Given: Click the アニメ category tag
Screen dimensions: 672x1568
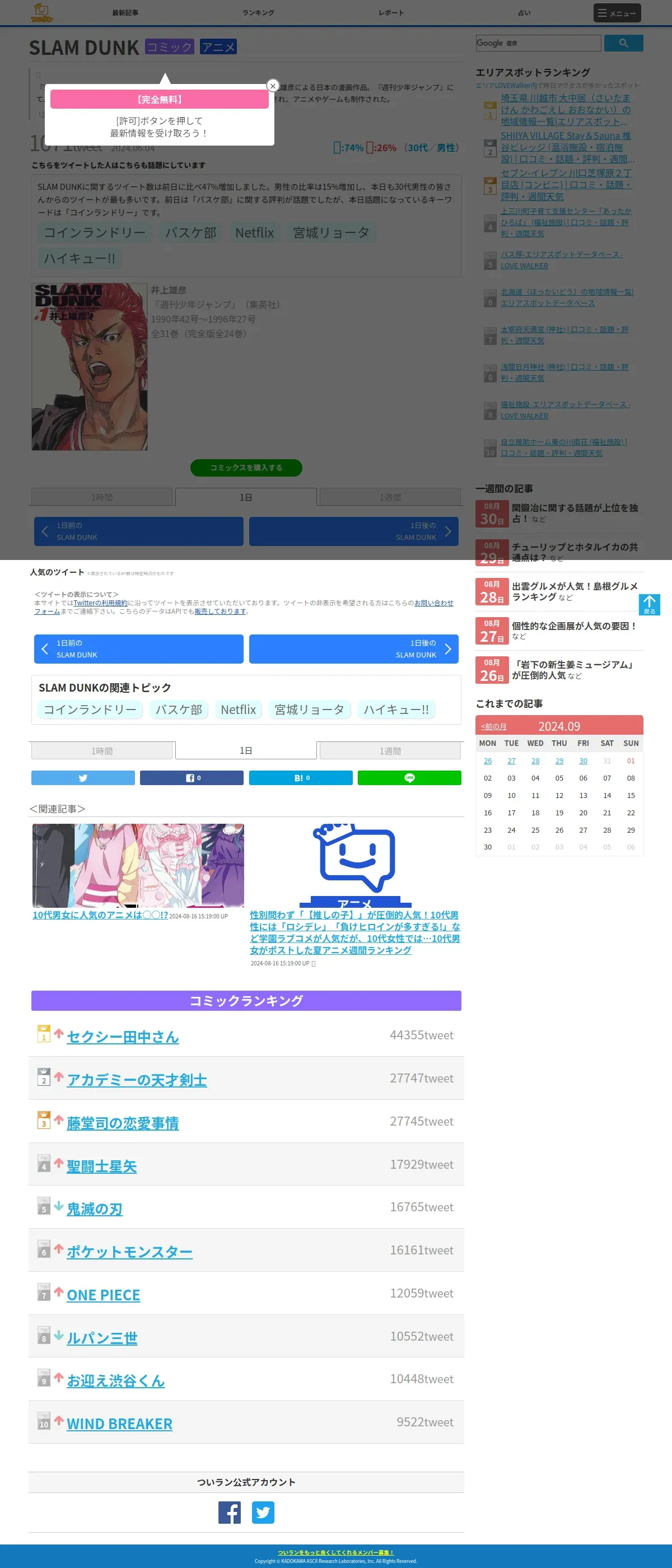Looking at the screenshot, I should pyautogui.click(x=218, y=47).
